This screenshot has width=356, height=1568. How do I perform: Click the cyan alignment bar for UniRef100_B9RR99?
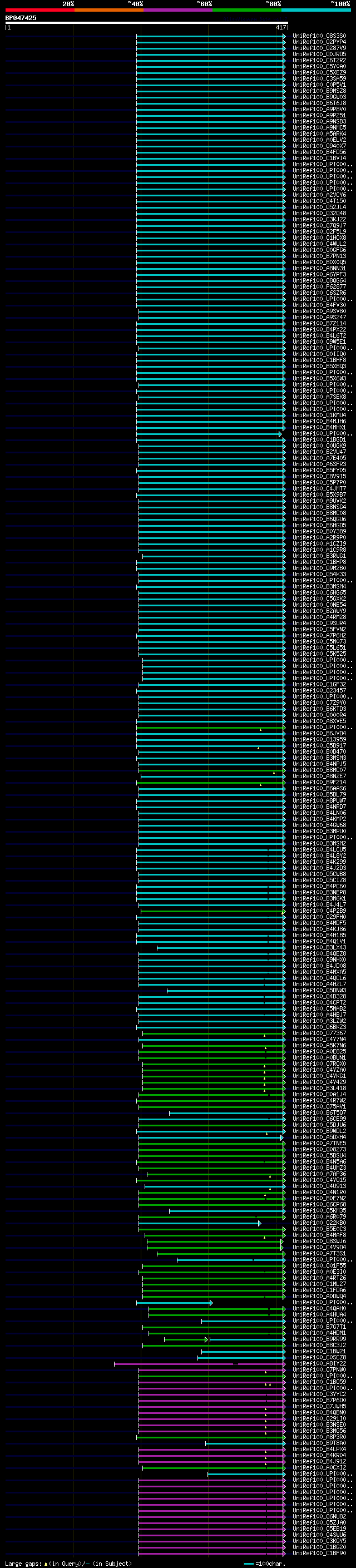click(x=247, y=1339)
